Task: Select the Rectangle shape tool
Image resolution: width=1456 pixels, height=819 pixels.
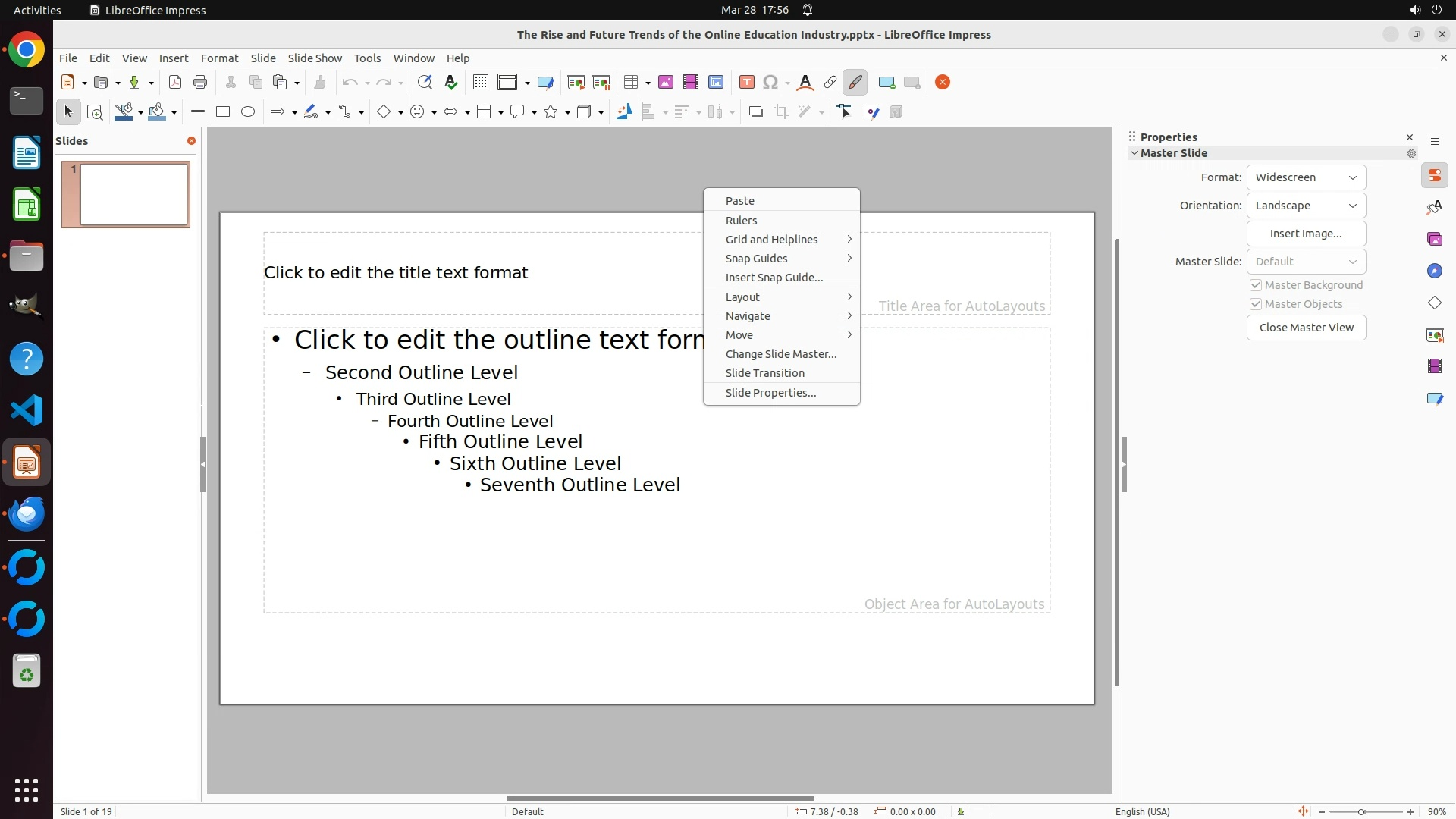Action: coord(223,112)
